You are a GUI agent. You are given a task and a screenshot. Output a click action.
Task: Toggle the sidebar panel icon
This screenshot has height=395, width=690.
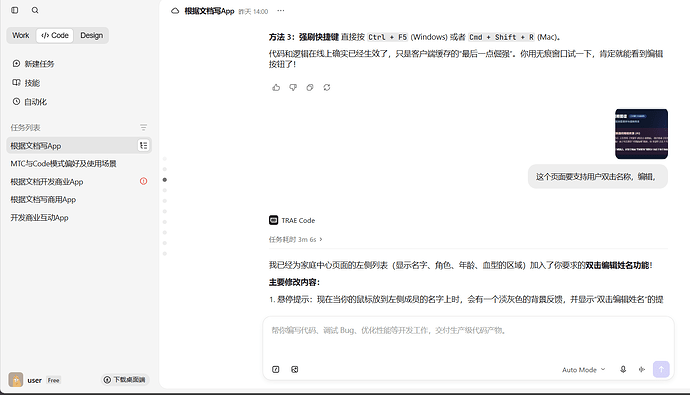(15, 10)
